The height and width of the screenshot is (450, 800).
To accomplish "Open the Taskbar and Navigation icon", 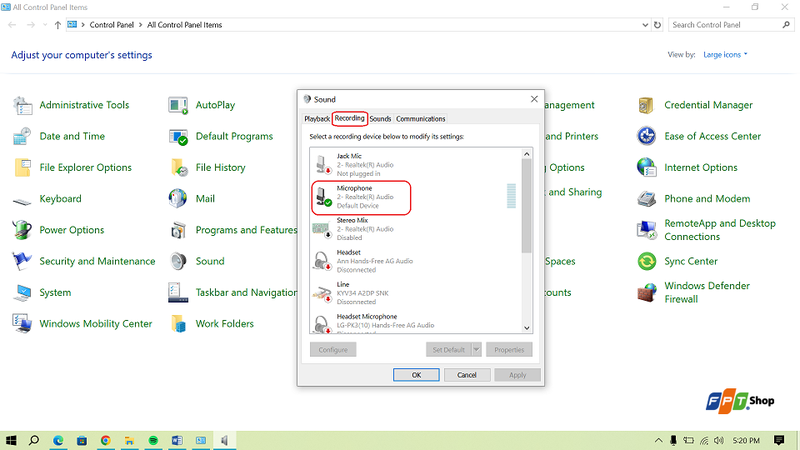I will (178, 292).
